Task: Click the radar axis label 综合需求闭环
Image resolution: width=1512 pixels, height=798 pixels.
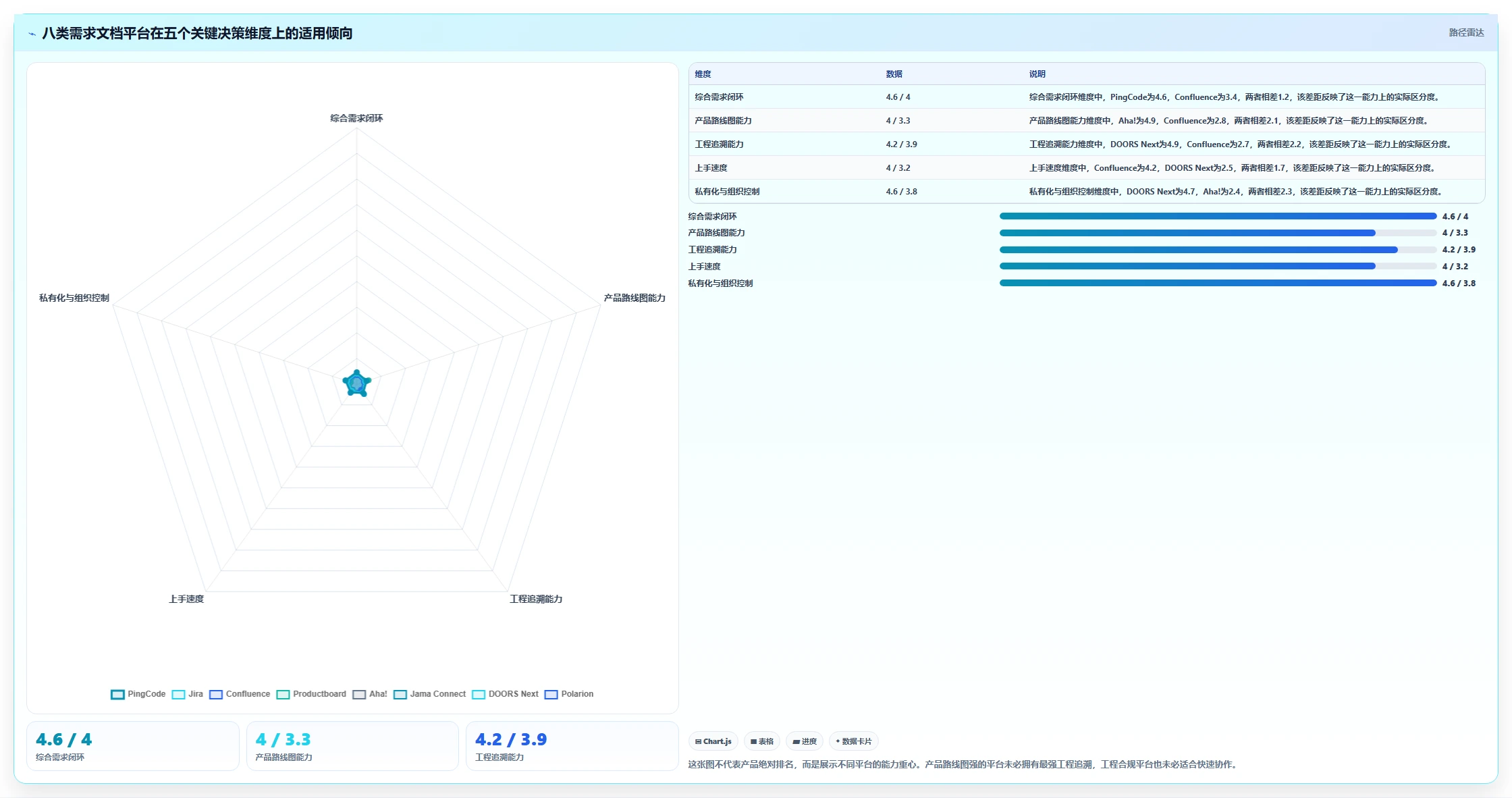Action: [356, 118]
